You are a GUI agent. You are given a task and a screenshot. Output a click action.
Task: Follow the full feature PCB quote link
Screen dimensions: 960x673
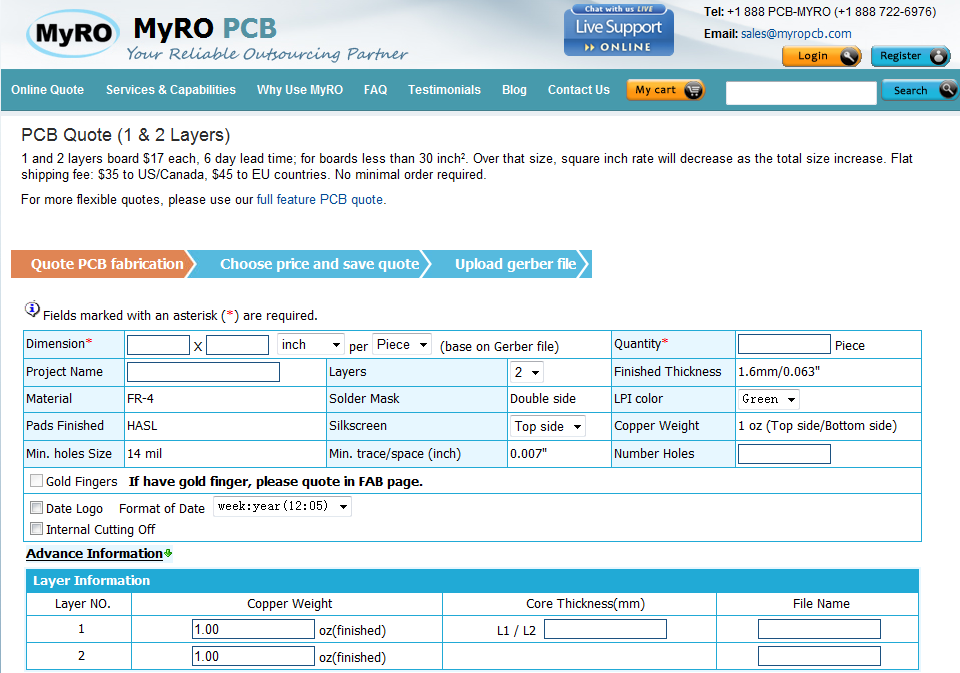click(x=320, y=200)
